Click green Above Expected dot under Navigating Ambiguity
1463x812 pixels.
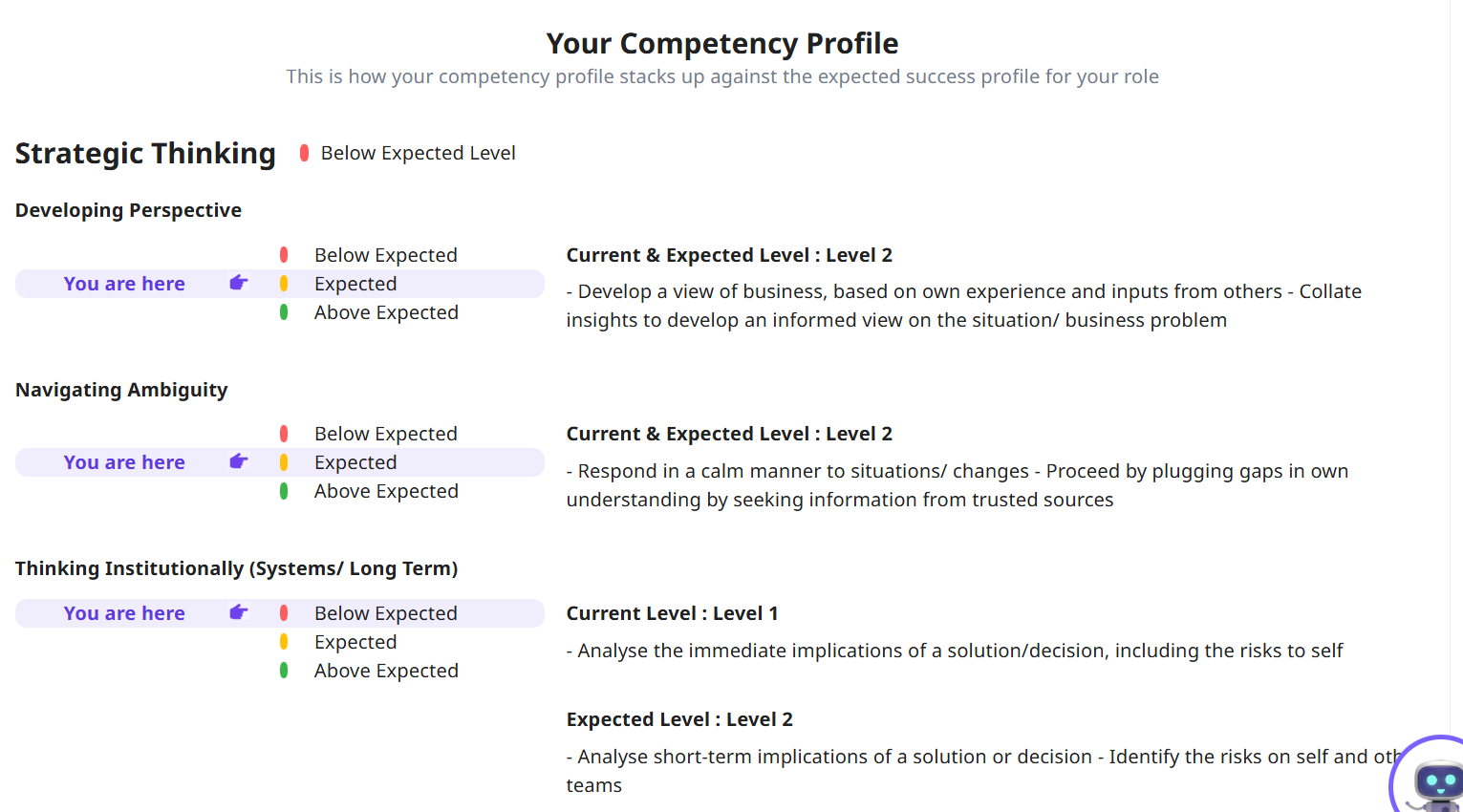tap(284, 491)
